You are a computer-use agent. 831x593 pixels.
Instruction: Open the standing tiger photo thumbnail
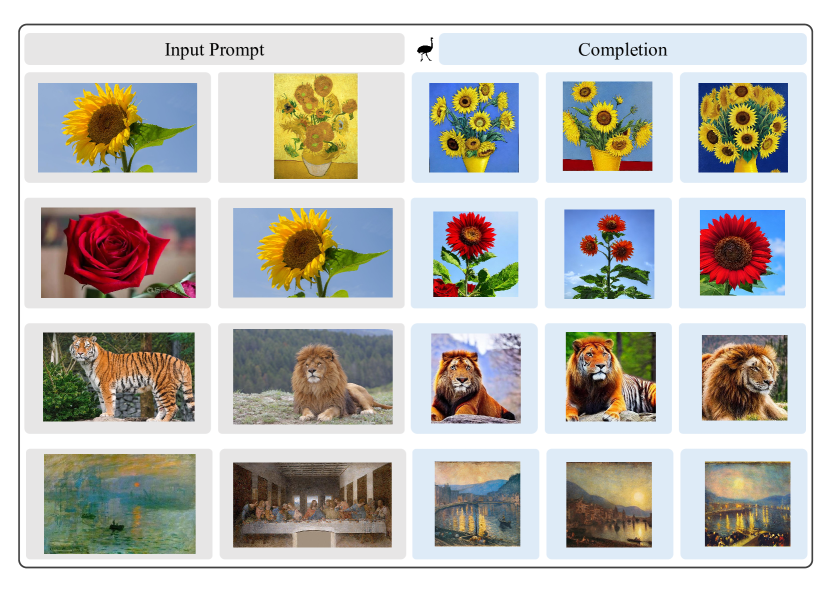(x=119, y=377)
